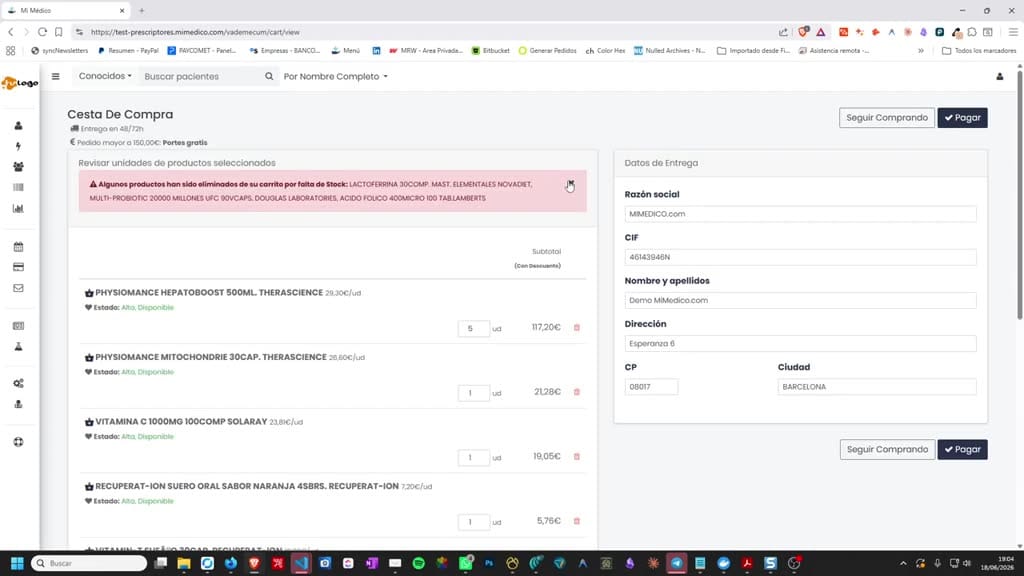The width and height of the screenshot is (1024, 576).
Task: Click the Nombre y apellidos field
Action: coord(800,300)
